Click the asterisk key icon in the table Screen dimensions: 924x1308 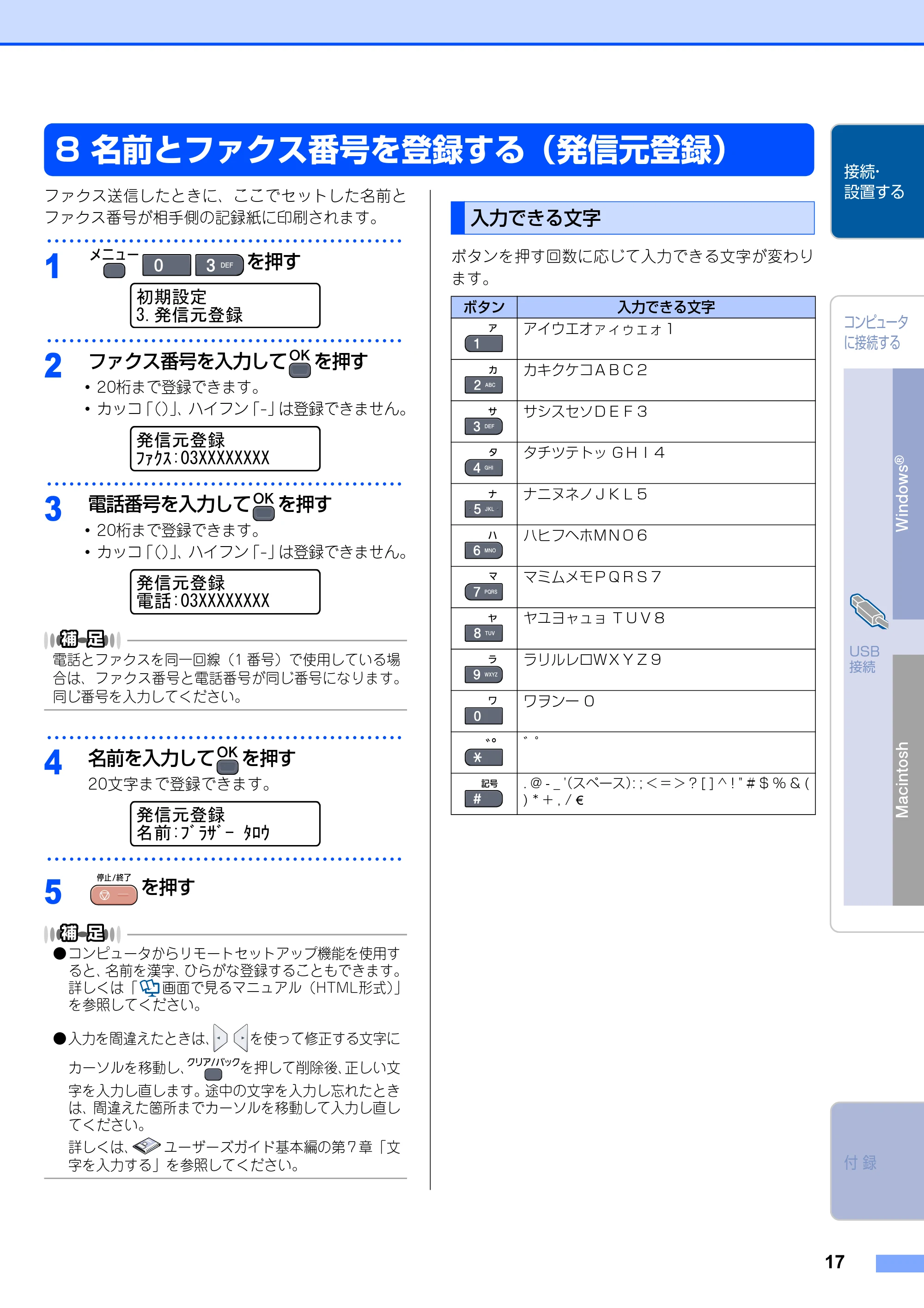484,757
